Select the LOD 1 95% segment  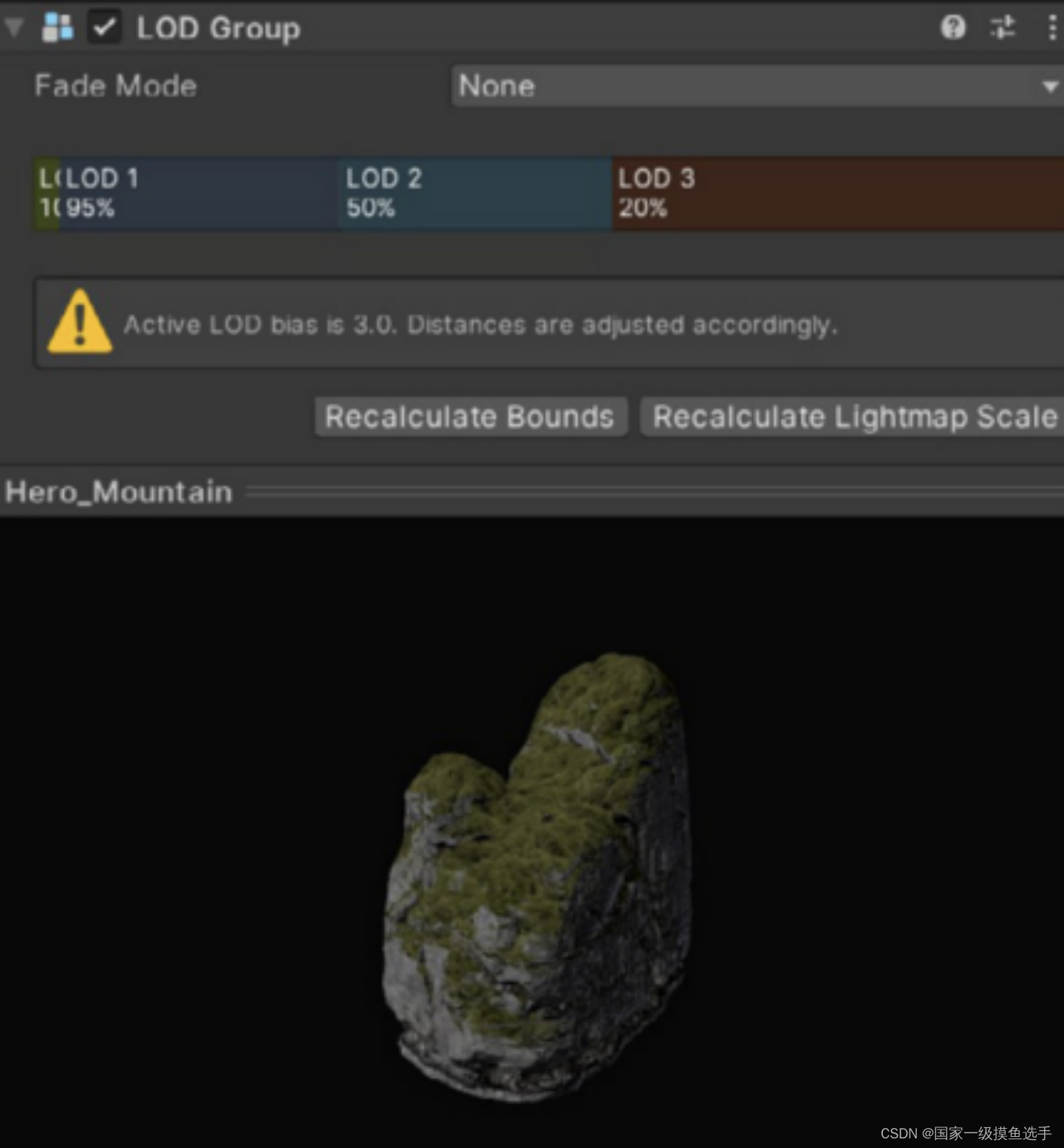(x=199, y=194)
